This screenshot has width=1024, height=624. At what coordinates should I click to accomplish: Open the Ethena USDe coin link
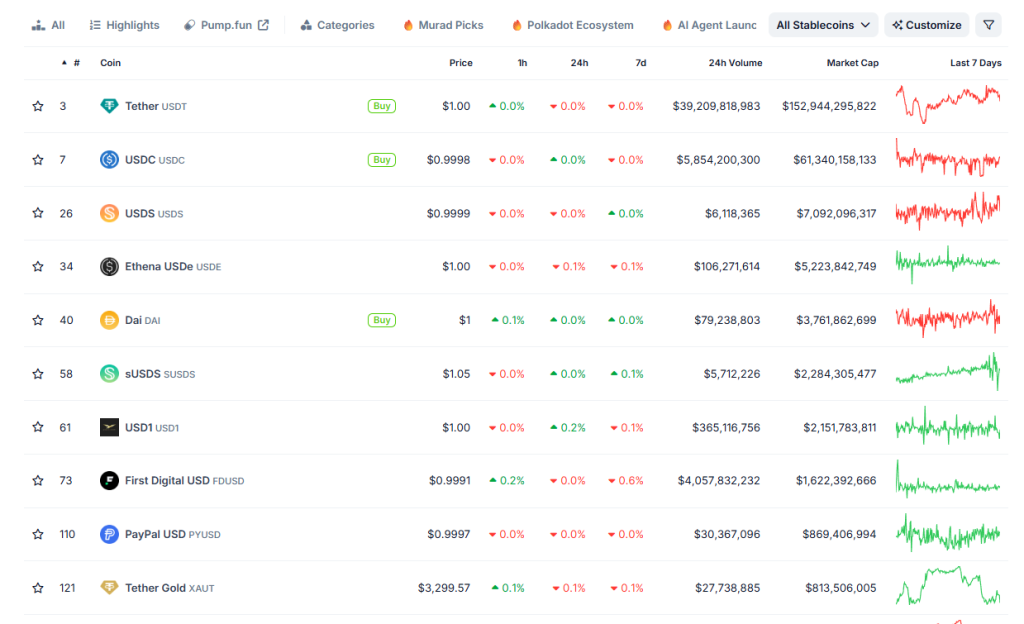pos(173,266)
